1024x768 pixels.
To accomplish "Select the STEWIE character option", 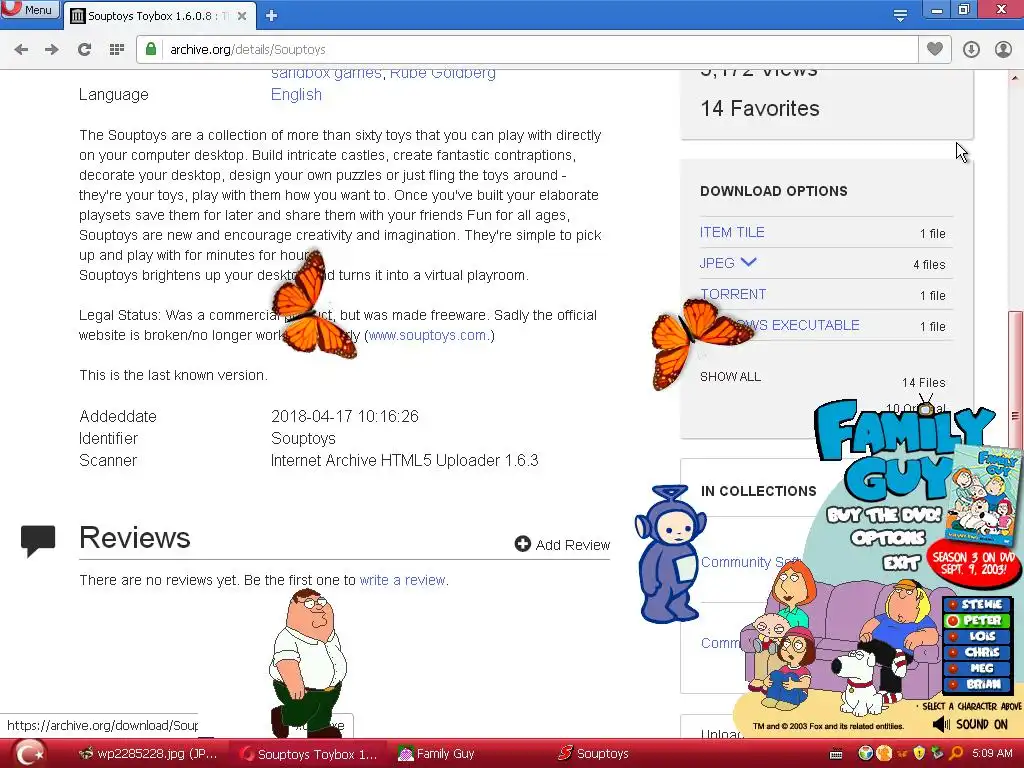I will [x=977, y=604].
